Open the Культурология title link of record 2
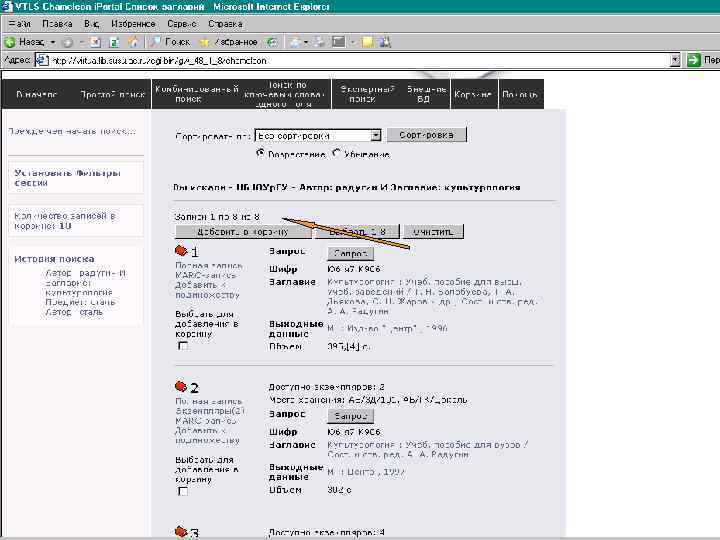 [x=428, y=450]
